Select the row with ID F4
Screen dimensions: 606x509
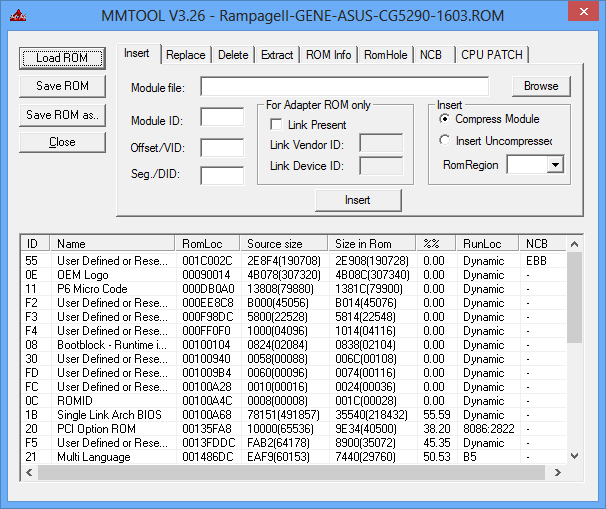coord(294,331)
